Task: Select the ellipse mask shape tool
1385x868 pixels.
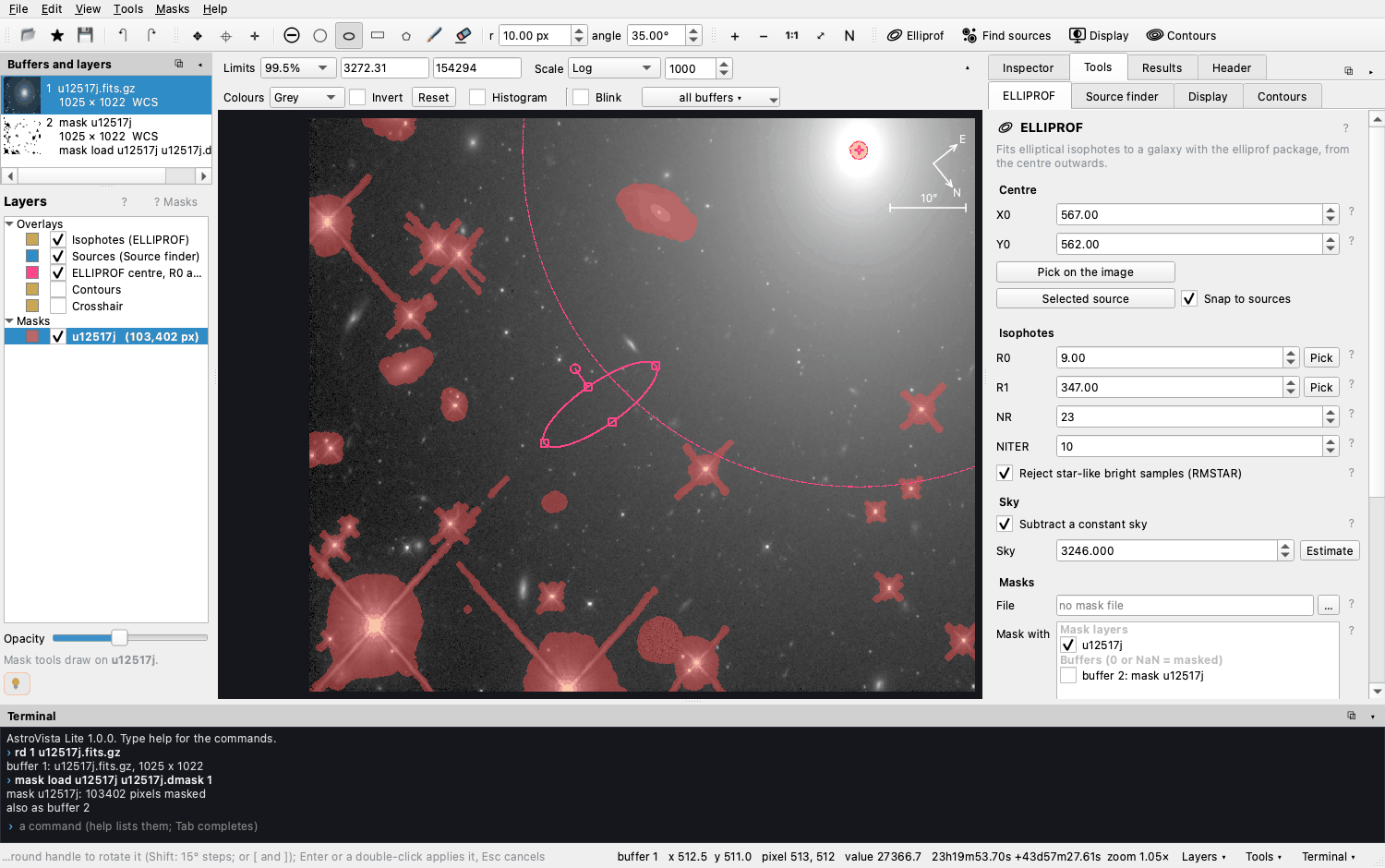Action: click(x=349, y=35)
